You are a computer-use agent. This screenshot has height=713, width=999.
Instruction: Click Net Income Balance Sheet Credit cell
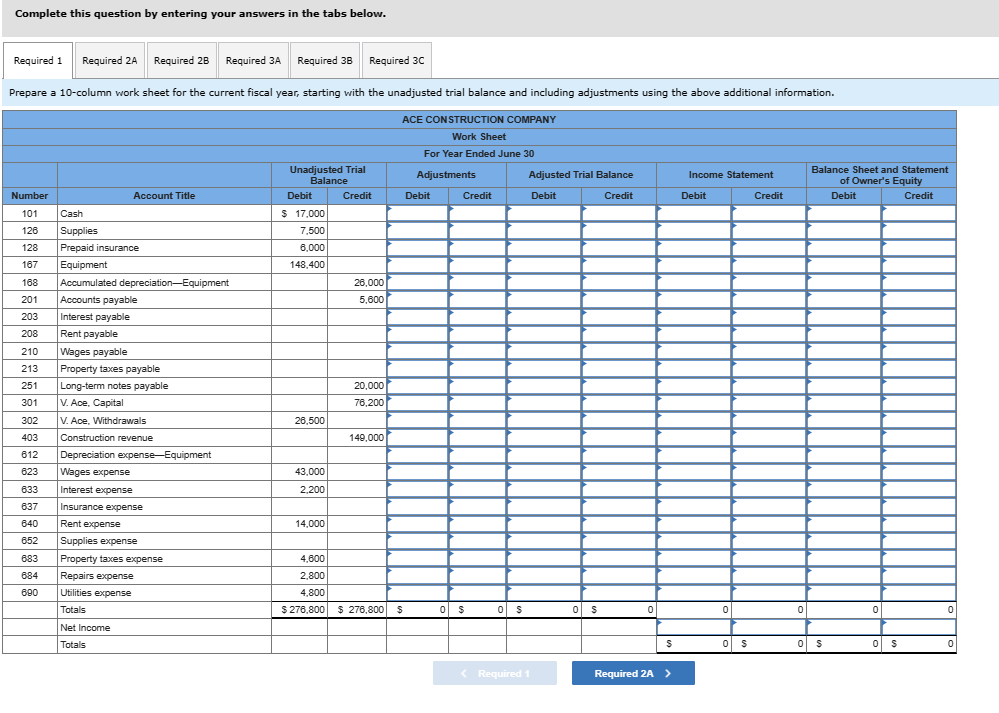919,627
